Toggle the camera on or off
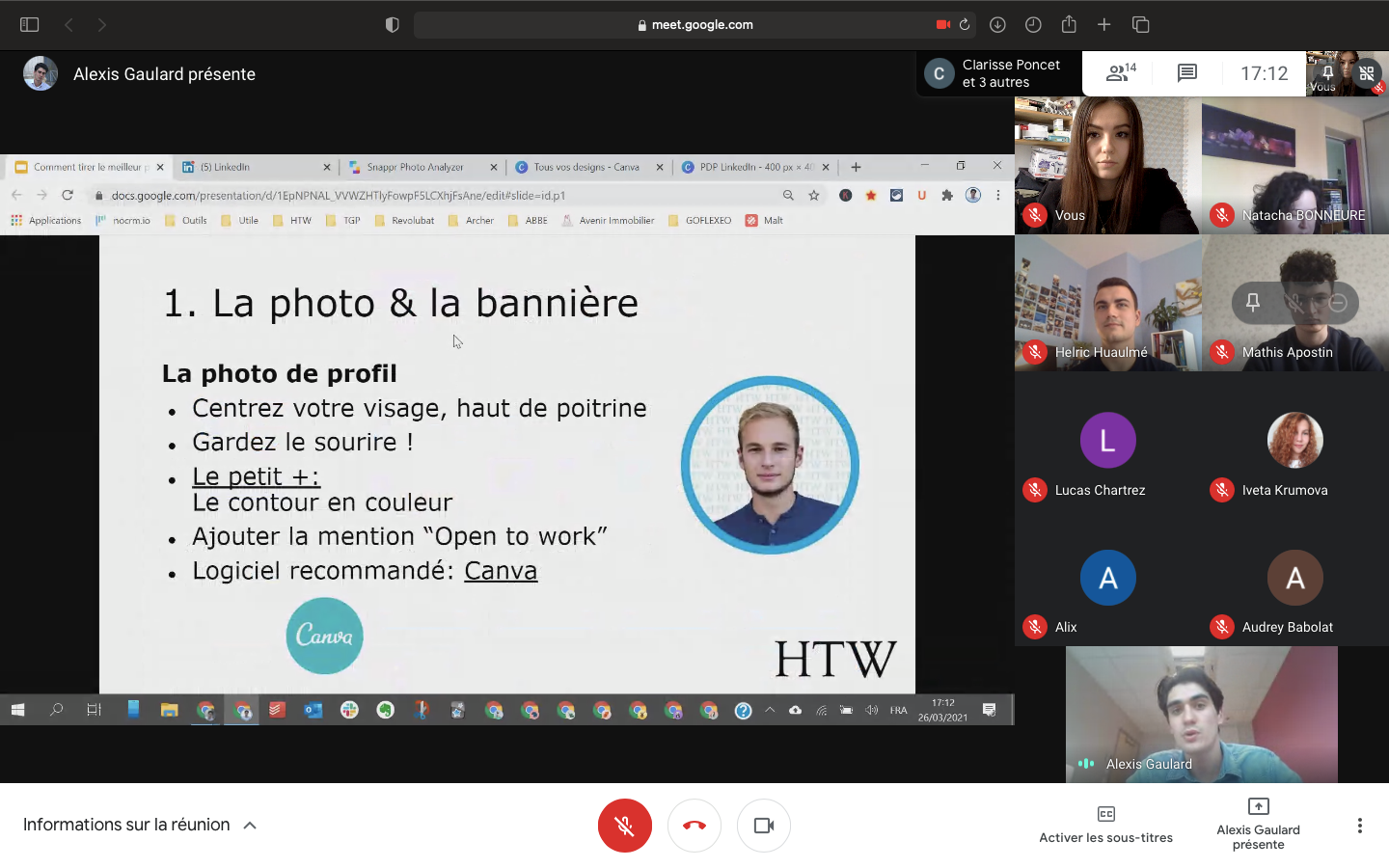This screenshot has height=868, width=1389. [764, 826]
